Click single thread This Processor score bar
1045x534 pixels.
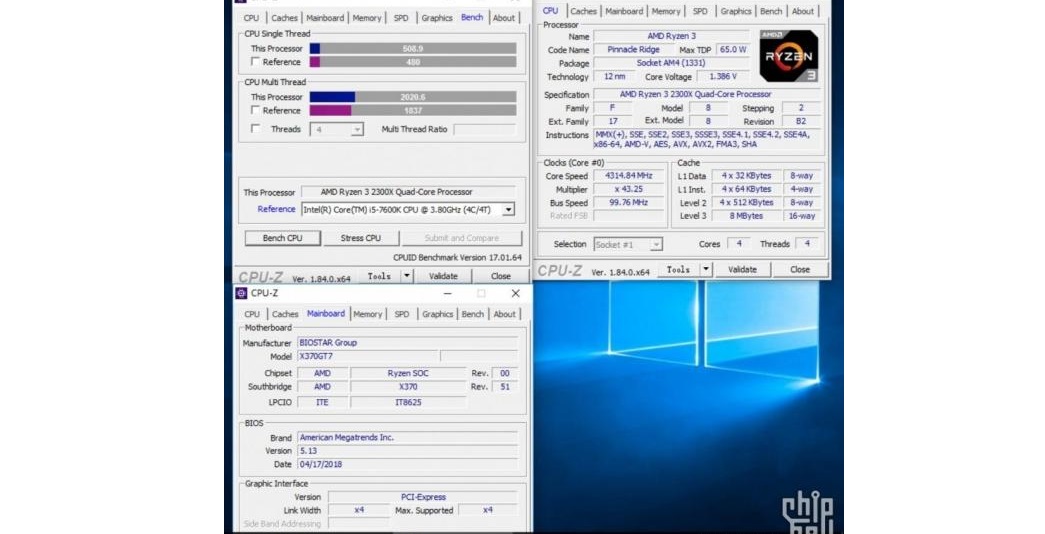413,48
